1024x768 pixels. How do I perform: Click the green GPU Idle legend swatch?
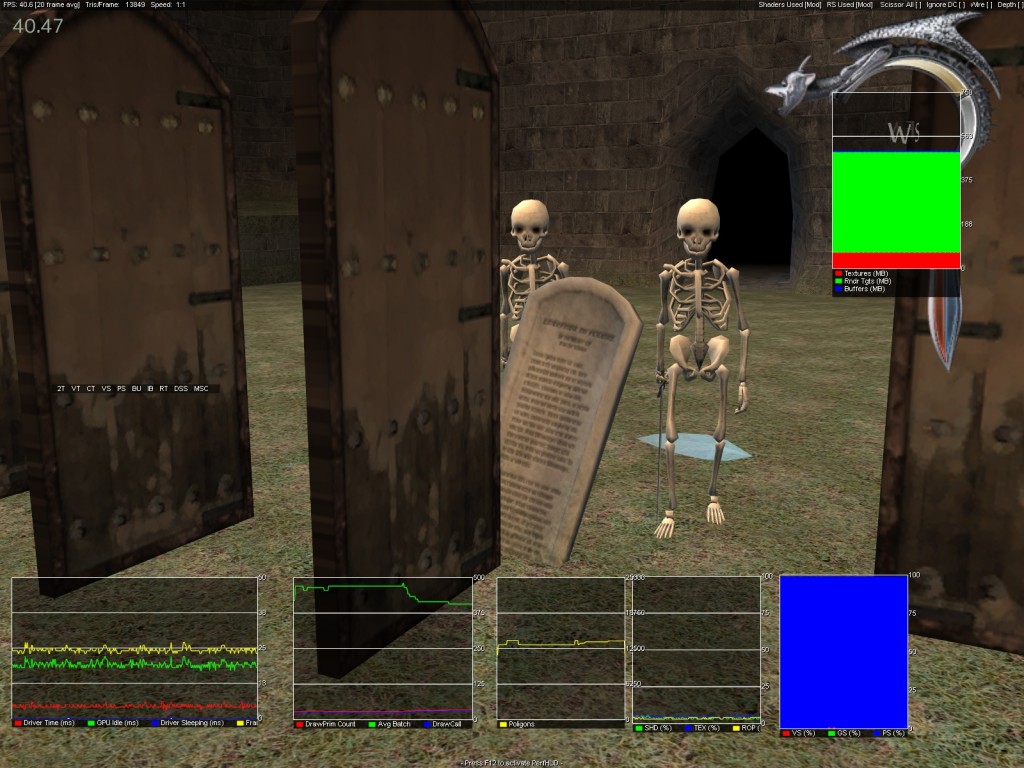click(91, 723)
